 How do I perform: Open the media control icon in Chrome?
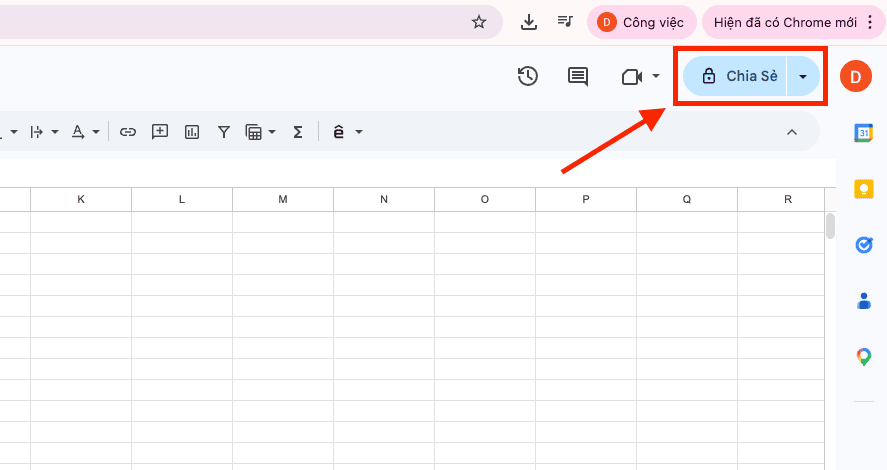point(565,21)
